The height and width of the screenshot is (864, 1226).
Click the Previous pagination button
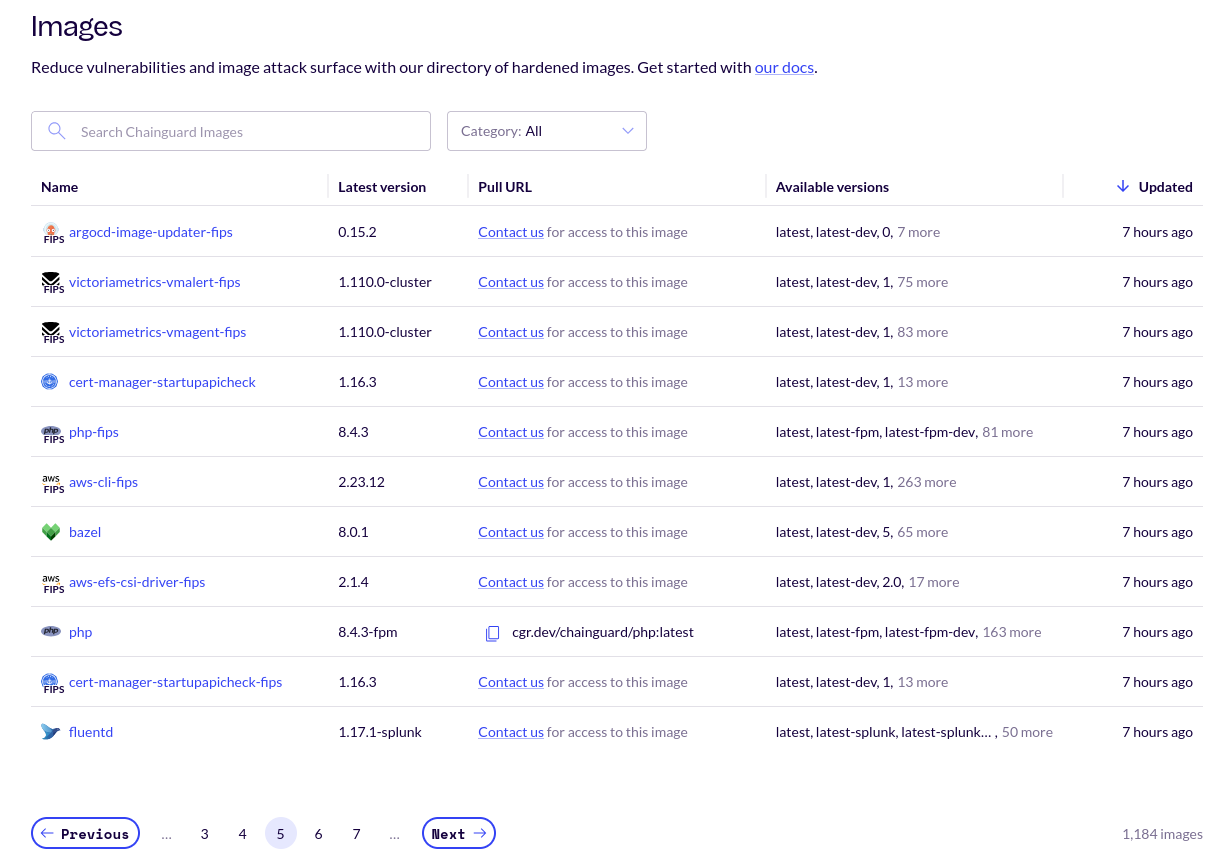coord(85,833)
